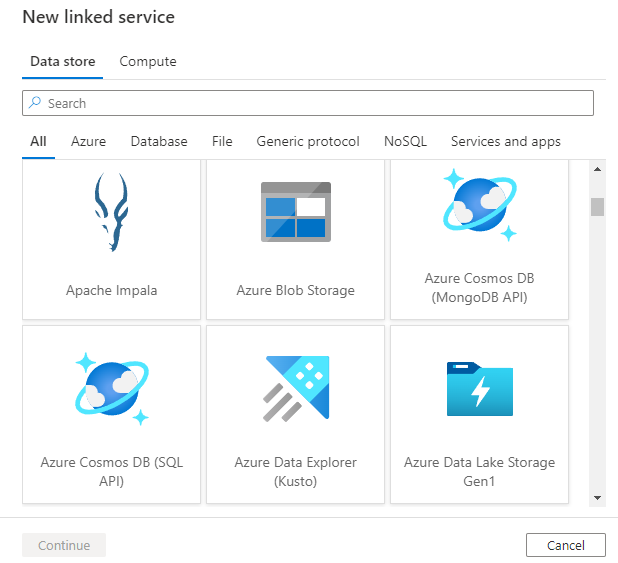Click the scrollbar down arrow

(597, 497)
